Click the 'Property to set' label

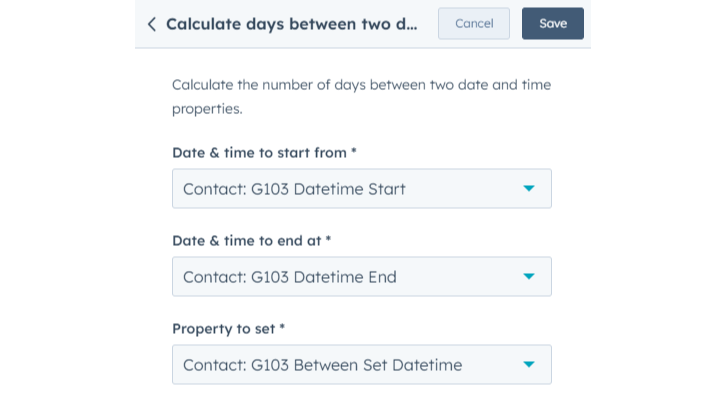(x=224, y=329)
